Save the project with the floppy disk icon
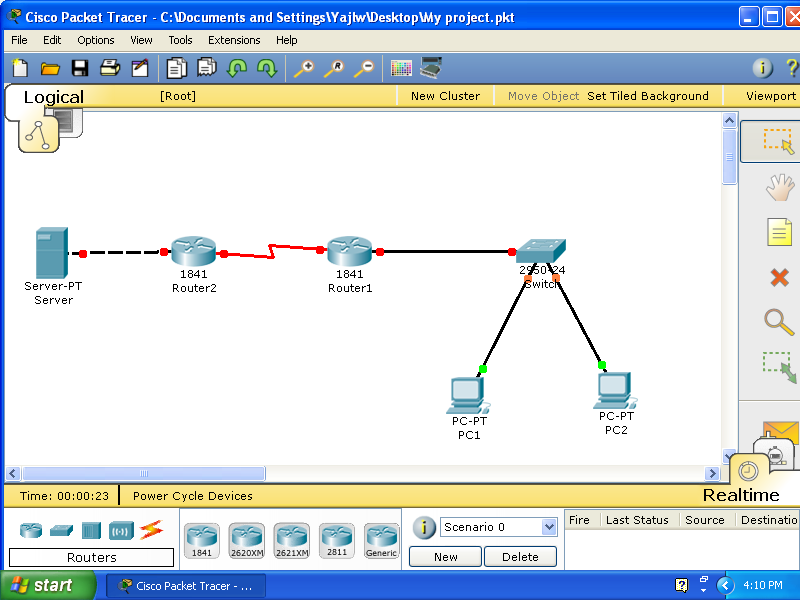800x600 pixels. tap(80, 68)
